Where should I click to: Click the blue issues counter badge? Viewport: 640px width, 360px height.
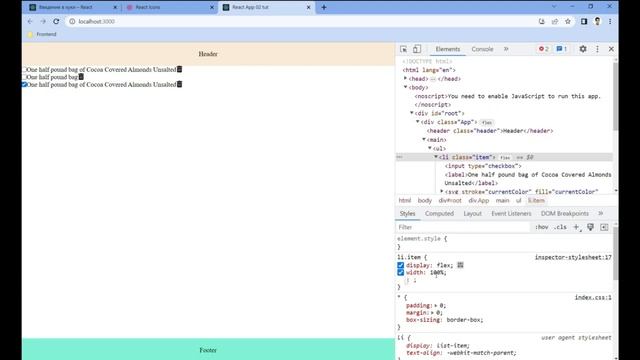tap(562, 49)
